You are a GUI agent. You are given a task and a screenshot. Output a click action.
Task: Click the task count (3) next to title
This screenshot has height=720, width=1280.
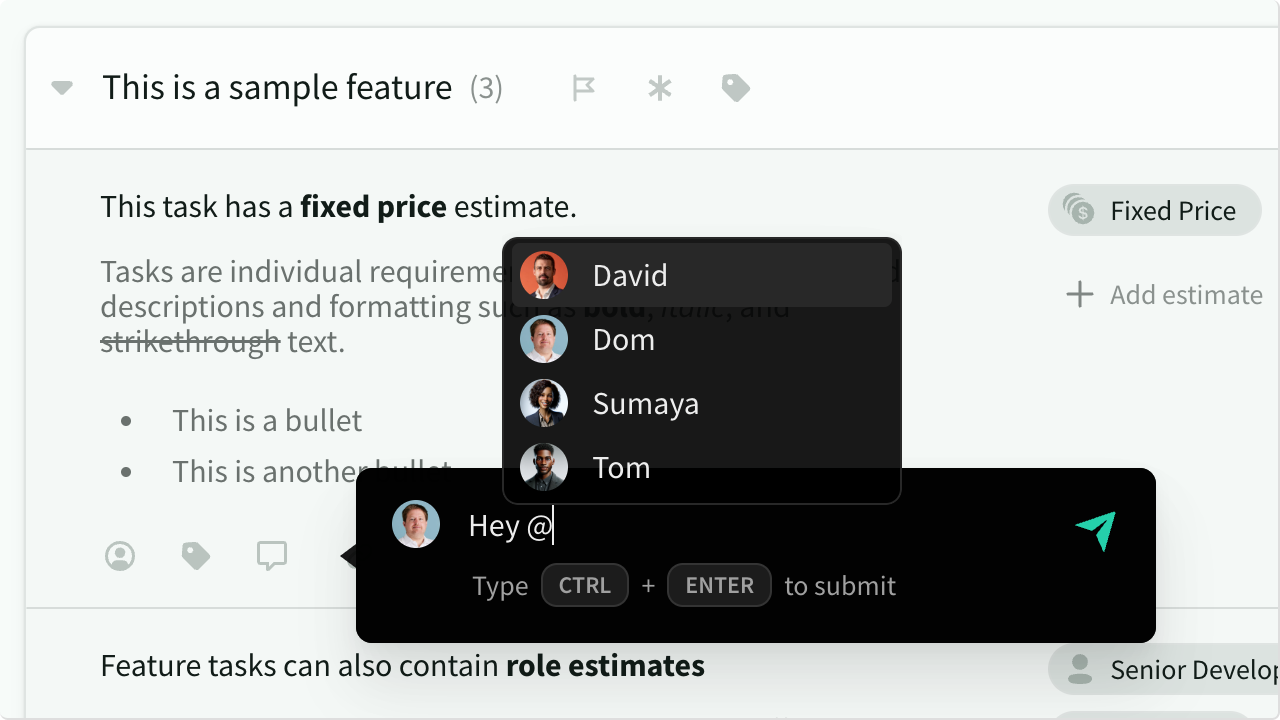[486, 88]
